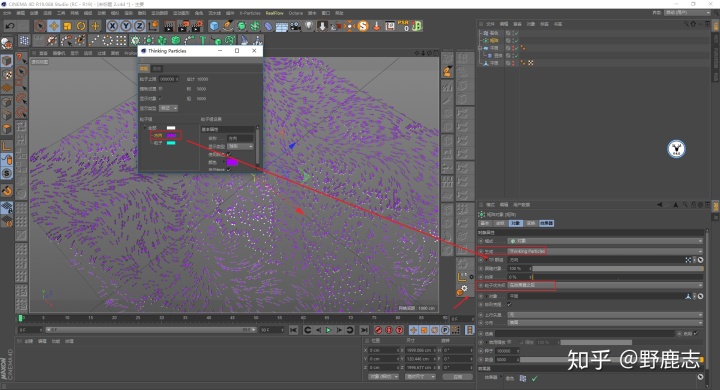Image resolution: width=720 pixels, height=390 pixels.
Task: Click the green frame marker on timeline
Action: pos(20,318)
